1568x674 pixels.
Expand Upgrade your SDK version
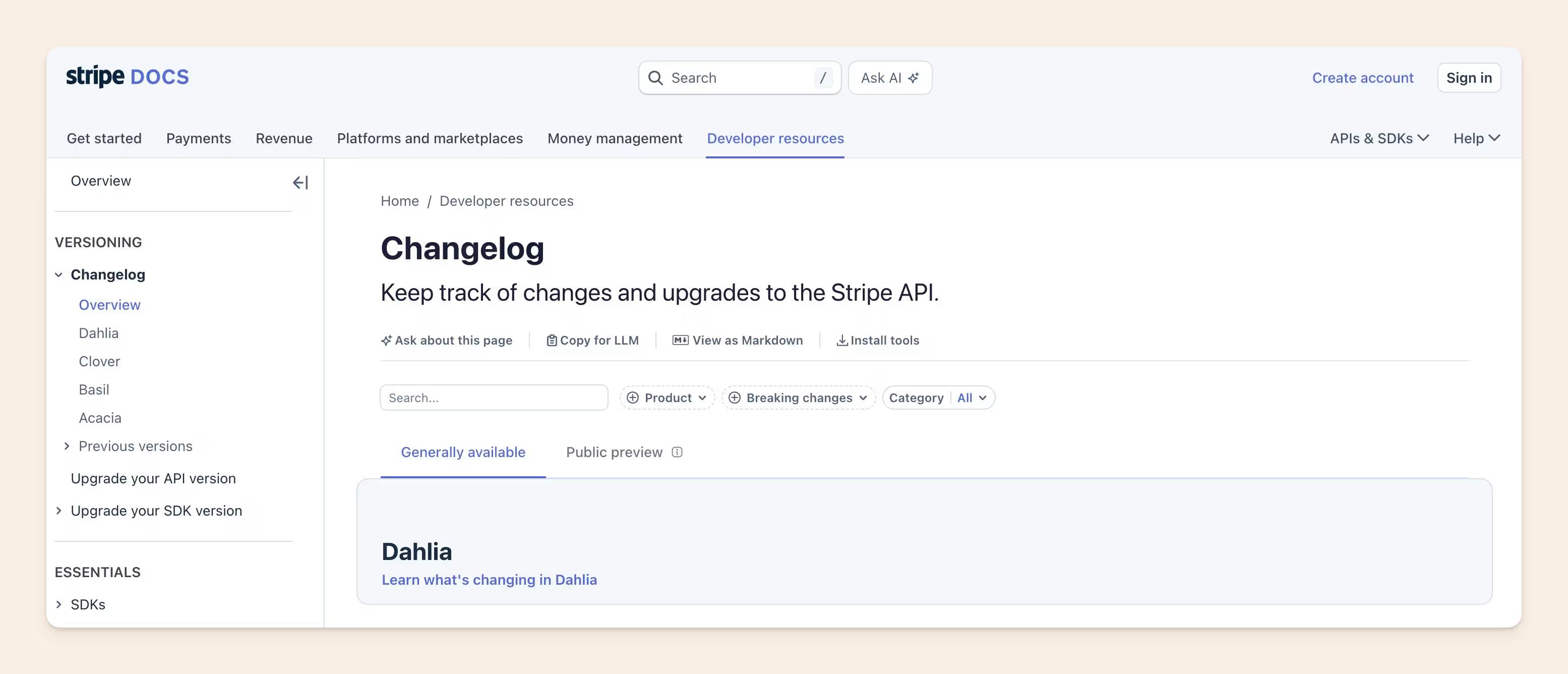[58, 511]
